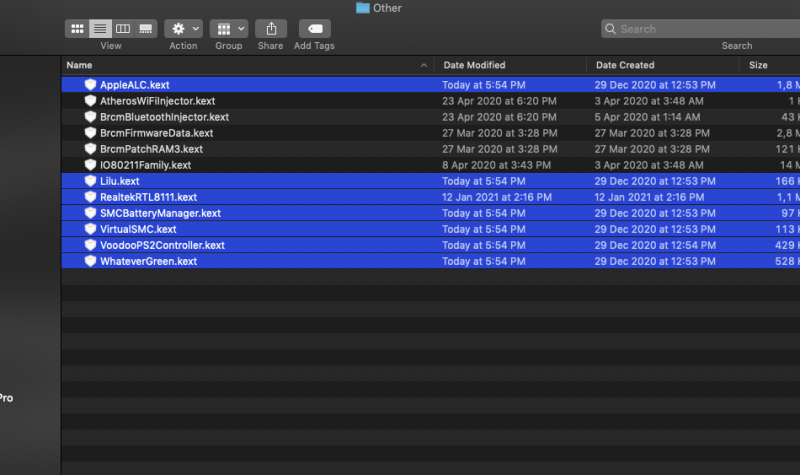
Task: Sort by the Date Modified column
Action: tap(474, 65)
